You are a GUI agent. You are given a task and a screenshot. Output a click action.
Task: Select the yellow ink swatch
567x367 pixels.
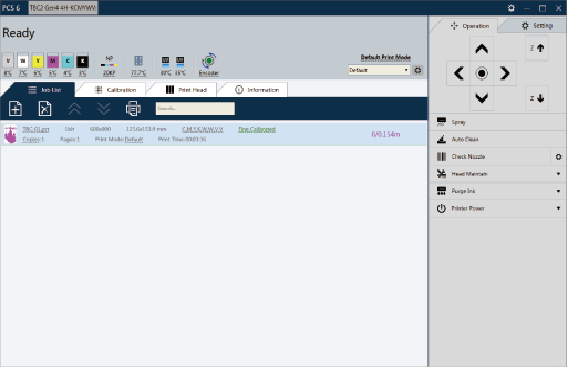click(x=38, y=61)
